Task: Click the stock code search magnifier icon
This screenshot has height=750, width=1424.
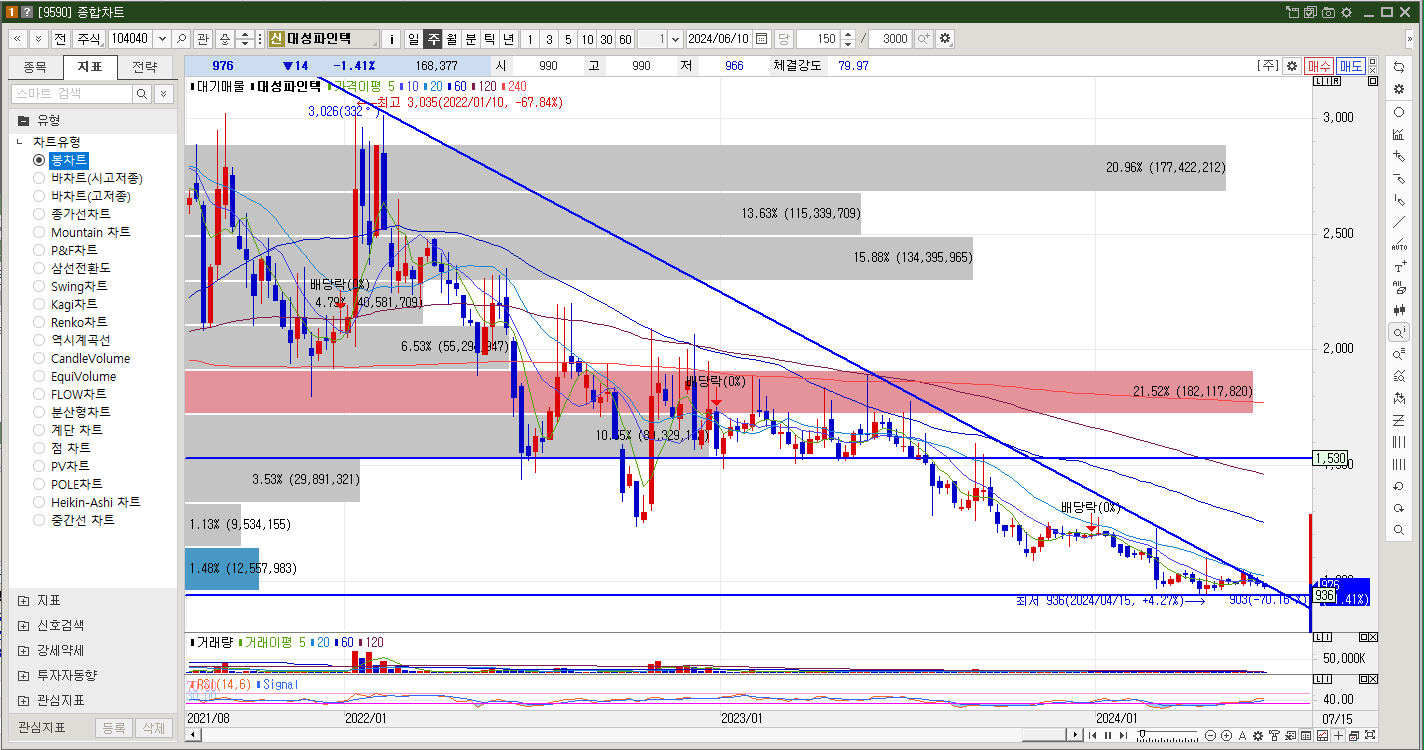Action: click(181, 38)
